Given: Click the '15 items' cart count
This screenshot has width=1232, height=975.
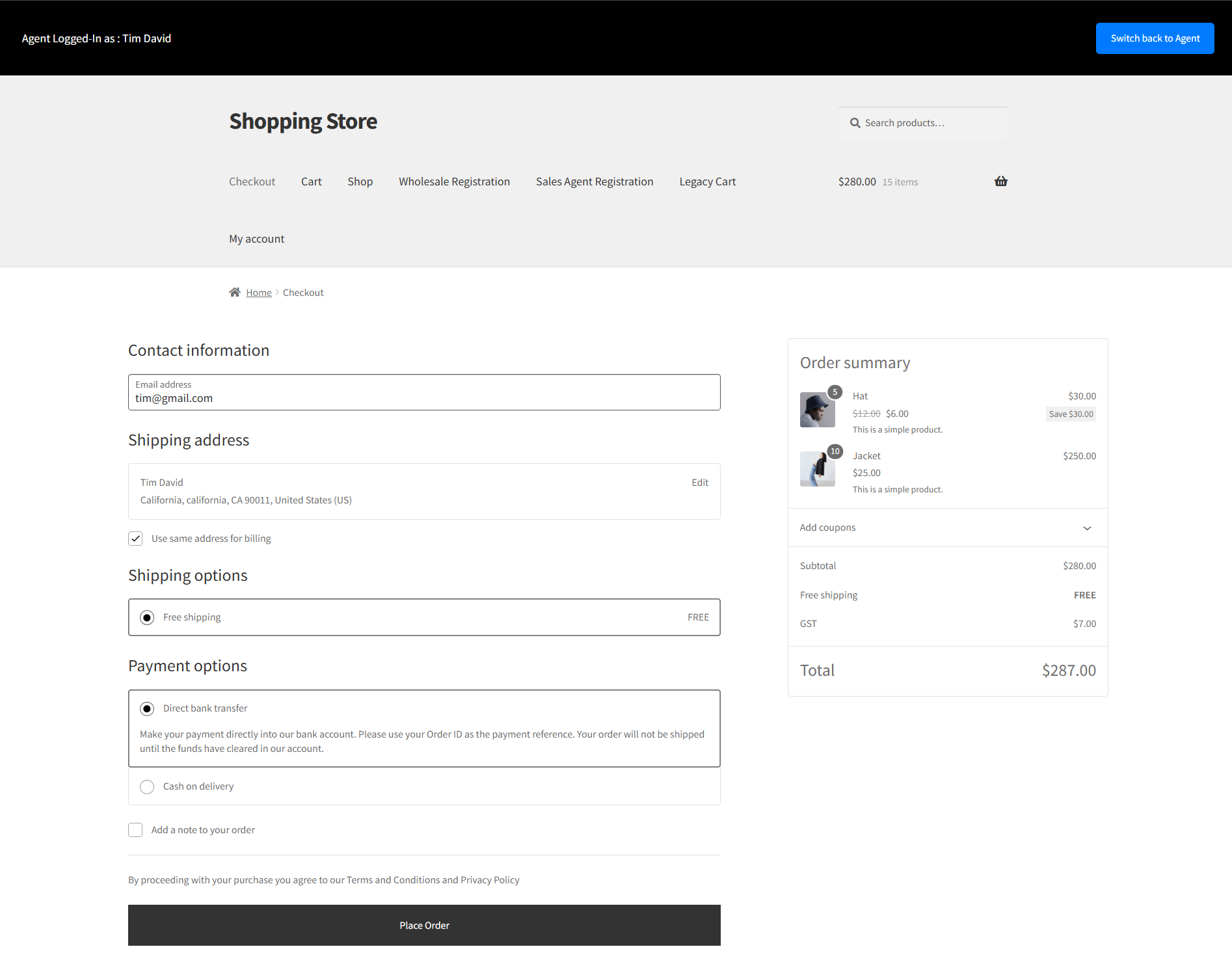Looking at the screenshot, I should point(900,182).
